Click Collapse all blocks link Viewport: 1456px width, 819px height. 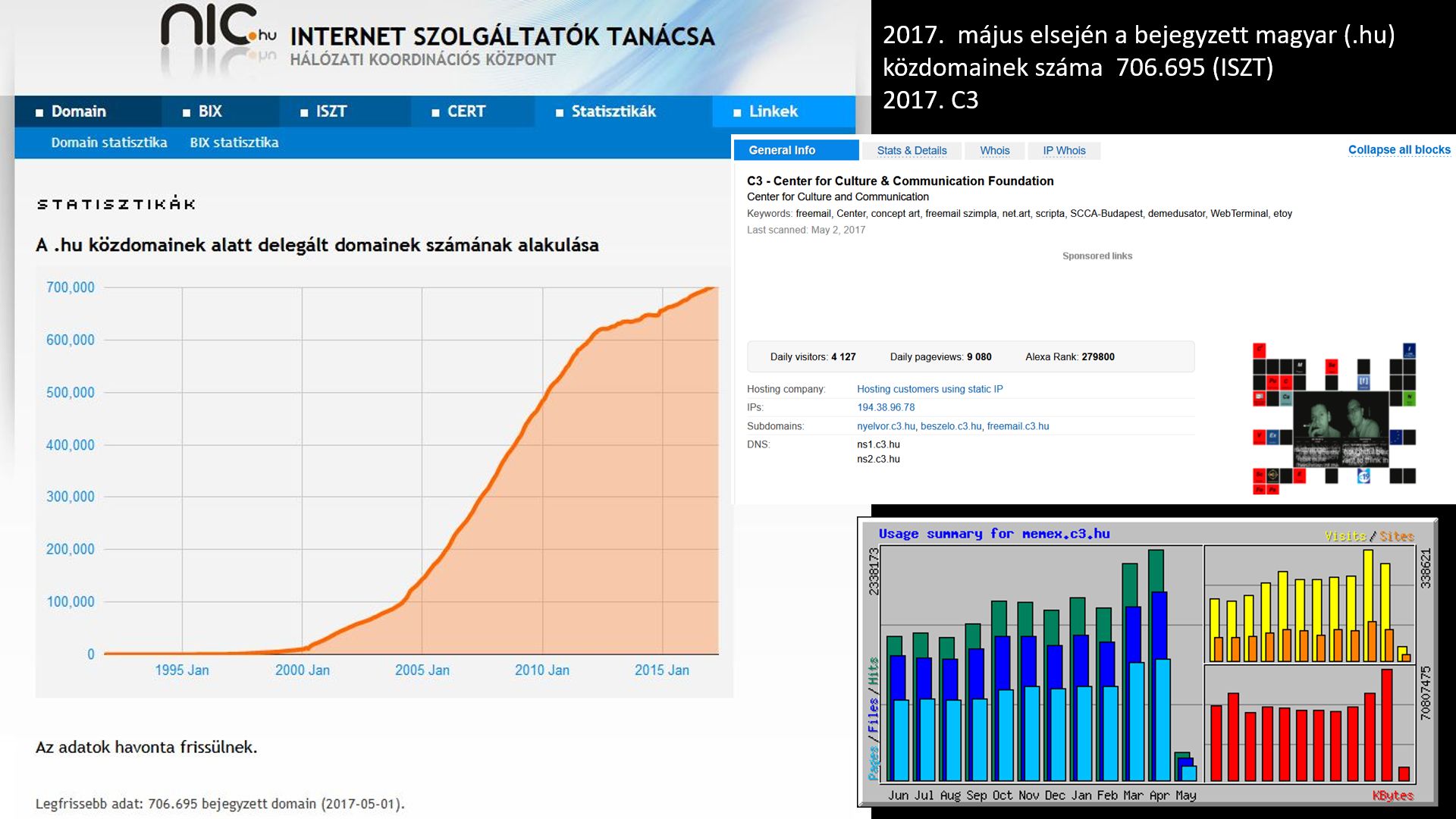pyautogui.click(x=1399, y=150)
